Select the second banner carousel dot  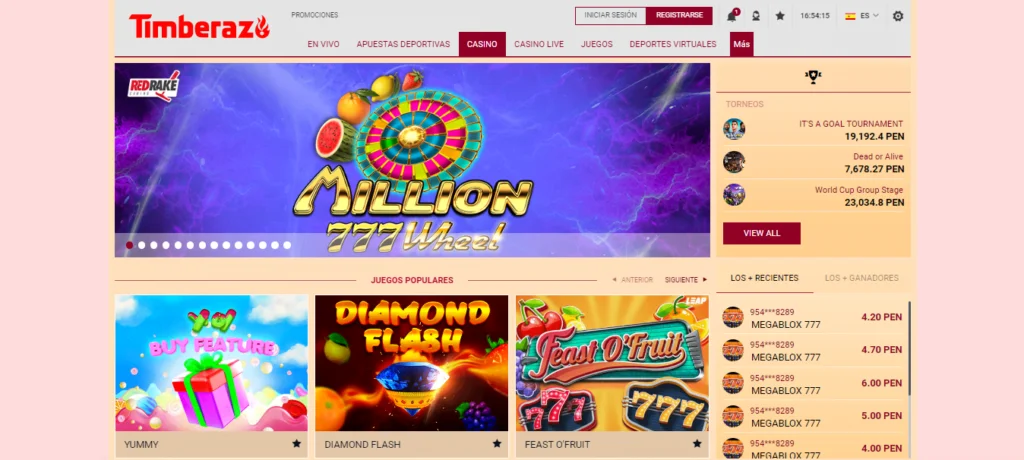coord(142,245)
